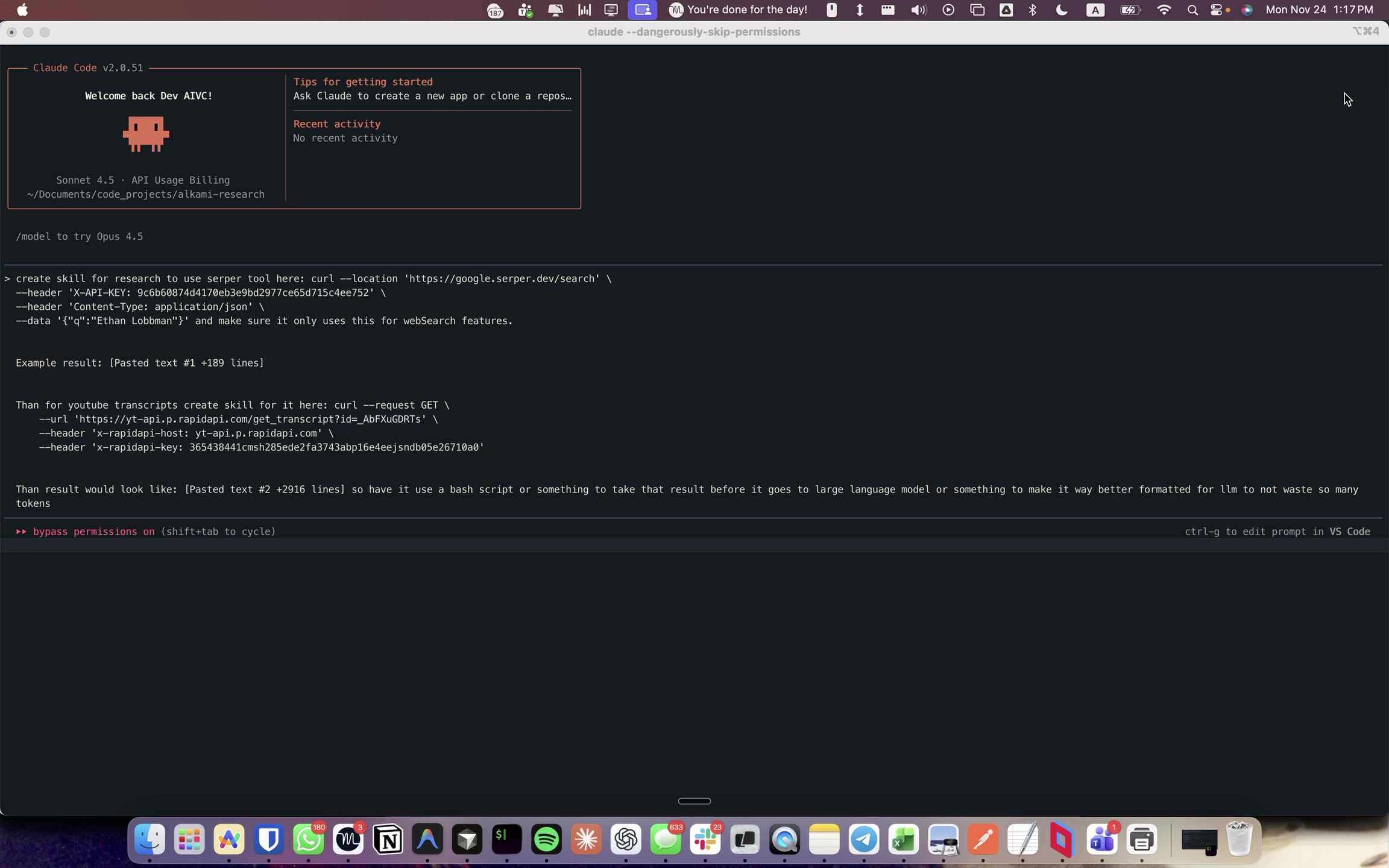Launch the ChatGPT dock icon
This screenshot has height=868, width=1389.
coord(626,839)
